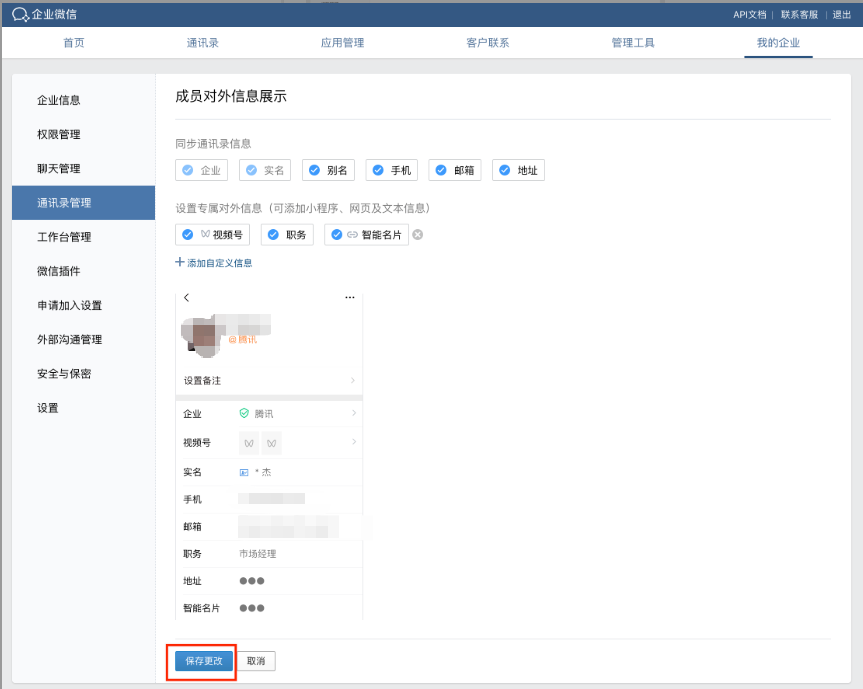This screenshot has height=689, width=863.
Task: Open the 通讯录 tab
Action: (203, 42)
